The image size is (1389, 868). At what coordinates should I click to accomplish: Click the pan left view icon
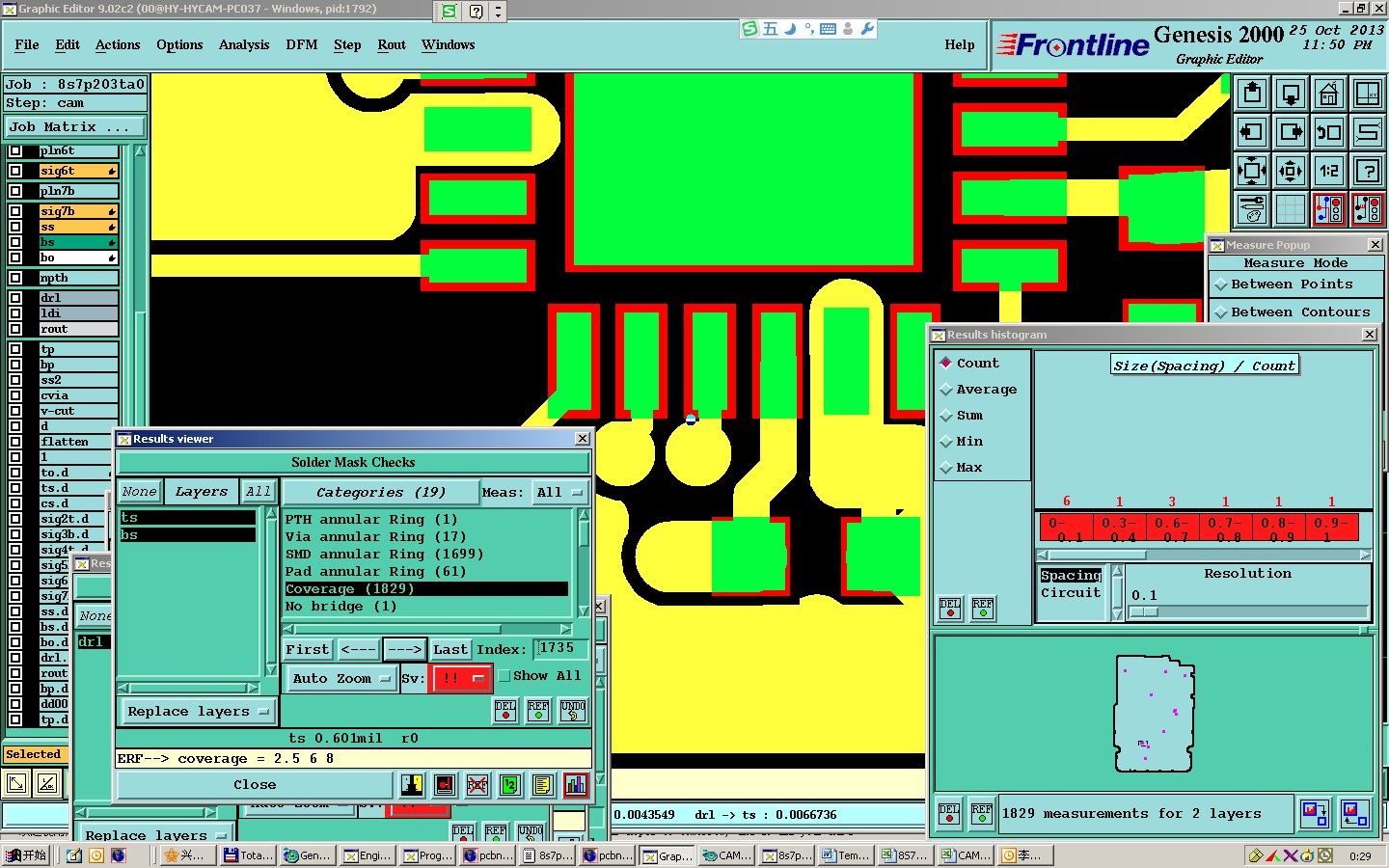[x=1252, y=132]
